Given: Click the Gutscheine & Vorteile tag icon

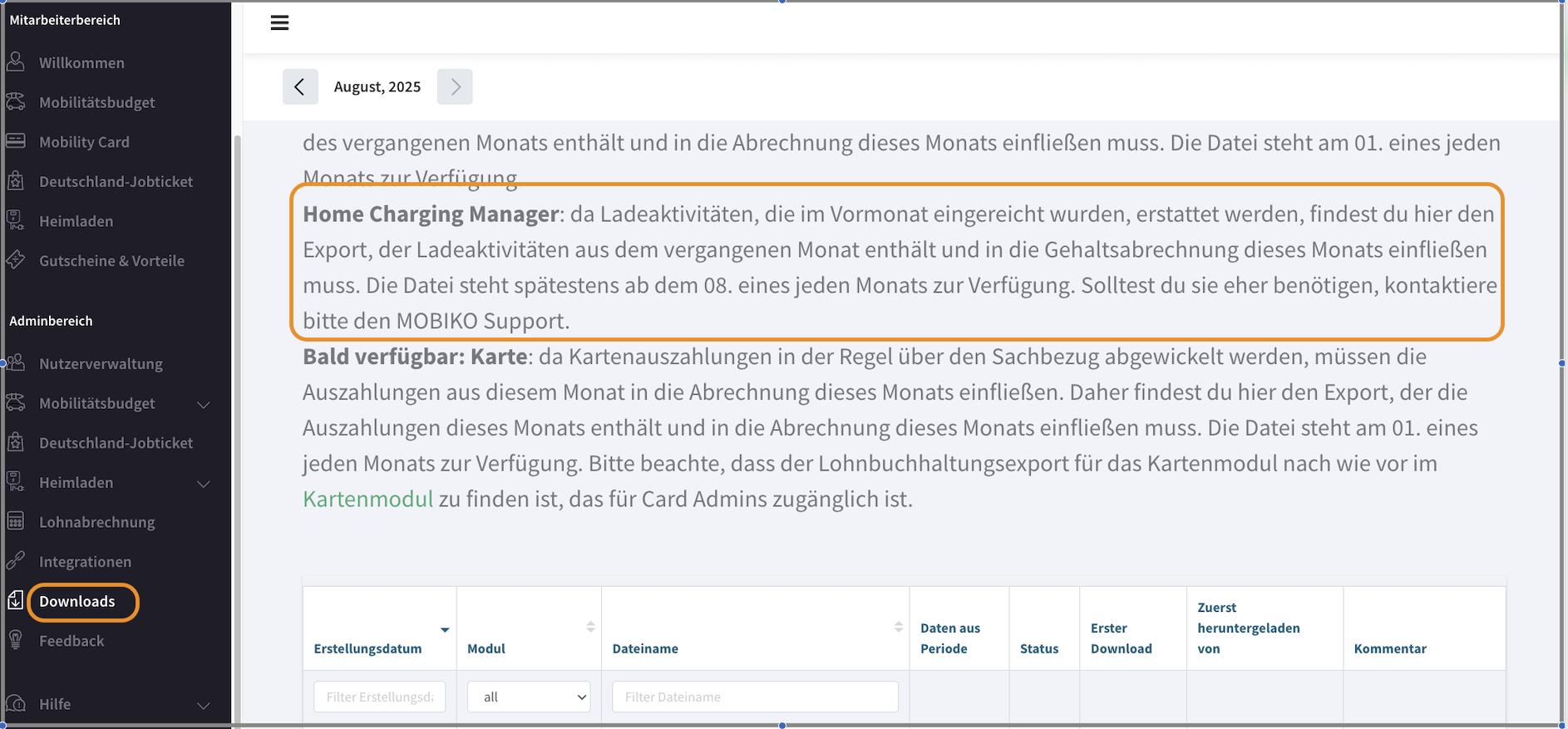Looking at the screenshot, I should [16, 260].
